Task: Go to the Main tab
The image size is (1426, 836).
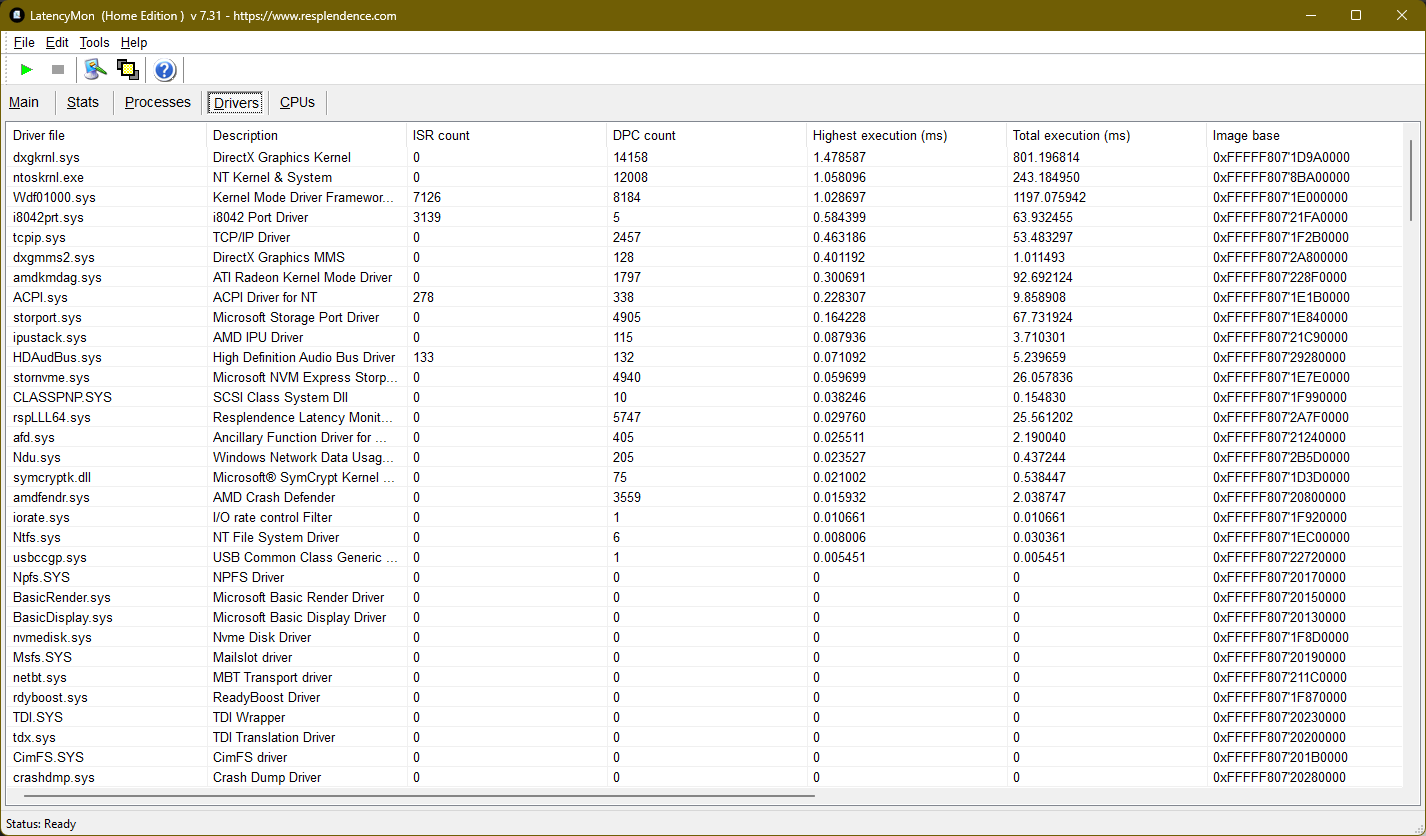Action: (24, 102)
